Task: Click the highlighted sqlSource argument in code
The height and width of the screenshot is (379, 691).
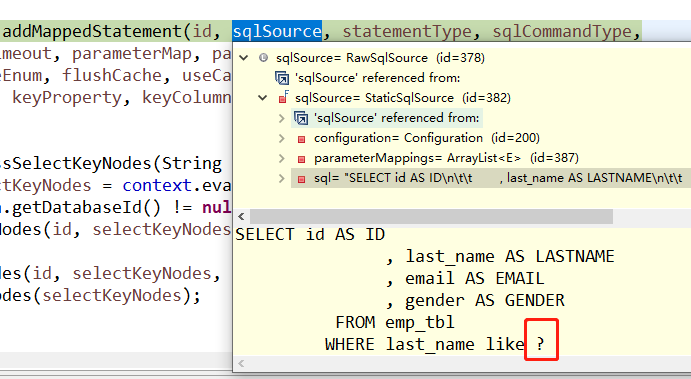Action: [277, 31]
